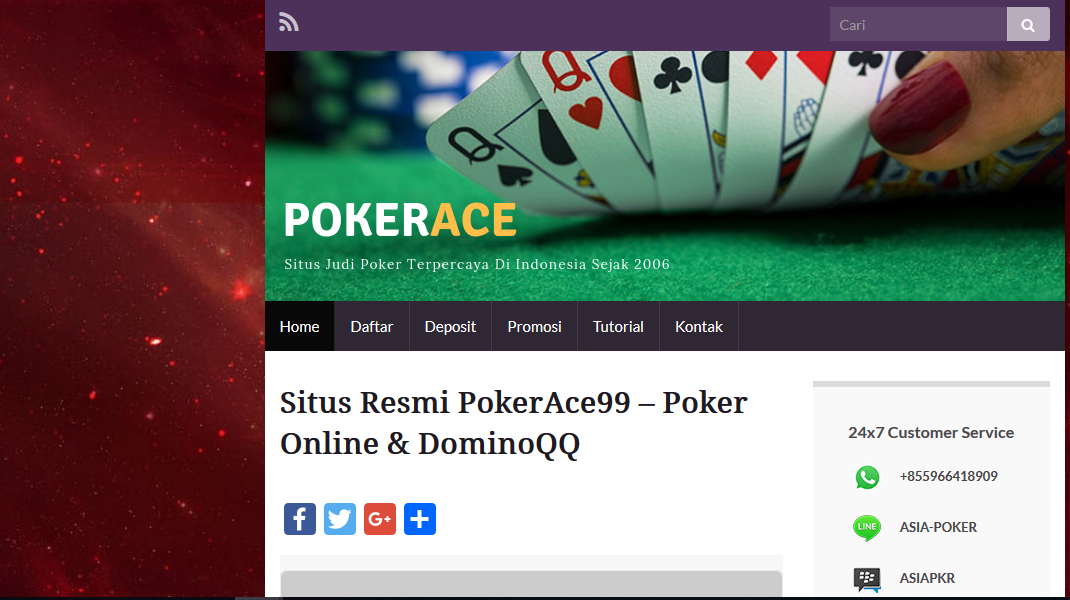Open the blue plus share icon
Image resolution: width=1070 pixels, height=600 pixels.
click(x=420, y=519)
